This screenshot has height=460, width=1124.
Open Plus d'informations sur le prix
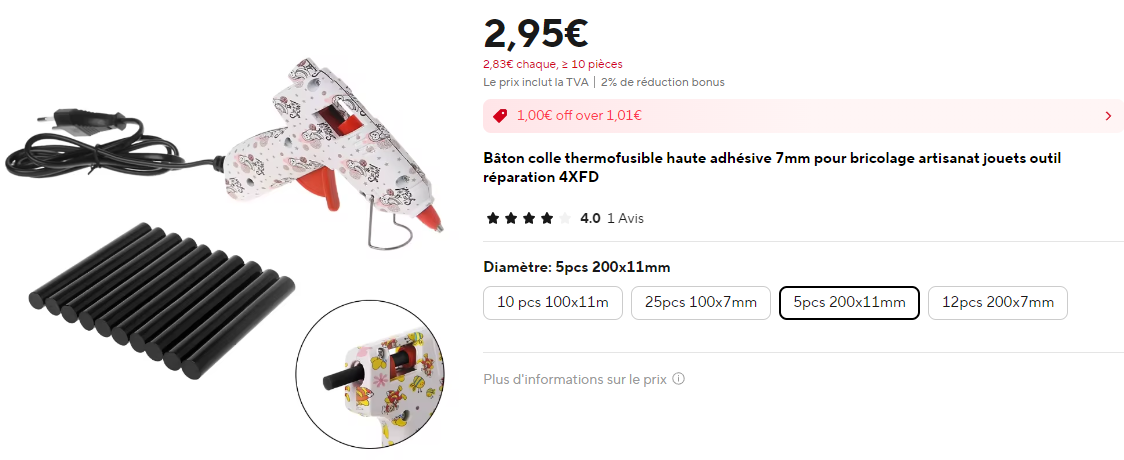click(575, 379)
